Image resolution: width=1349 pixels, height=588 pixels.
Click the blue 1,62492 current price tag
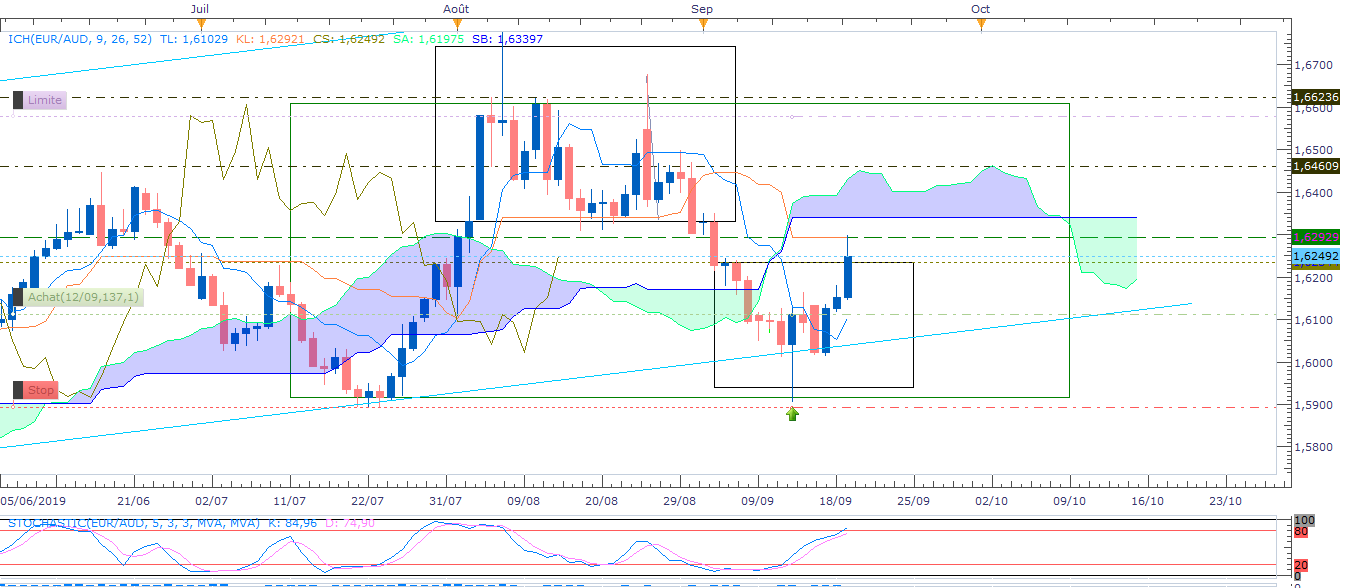[1316, 257]
